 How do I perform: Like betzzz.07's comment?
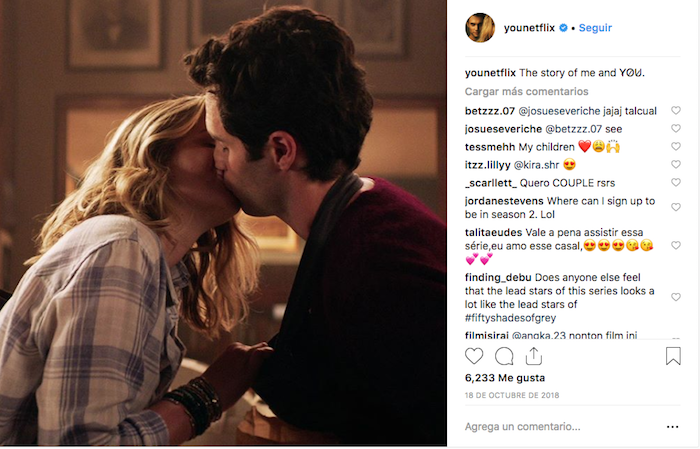click(x=676, y=110)
